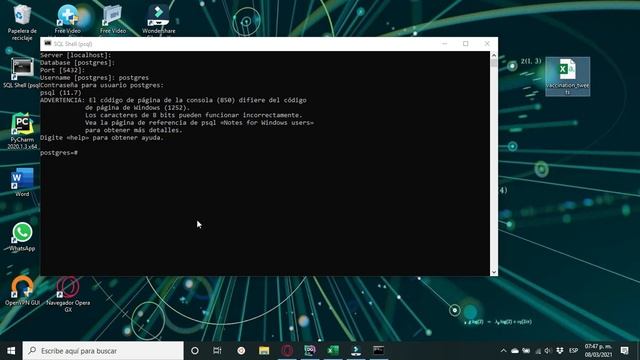
Task: Click 'Contraseña para usuario postgres:' line
Action: pos(102,85)
